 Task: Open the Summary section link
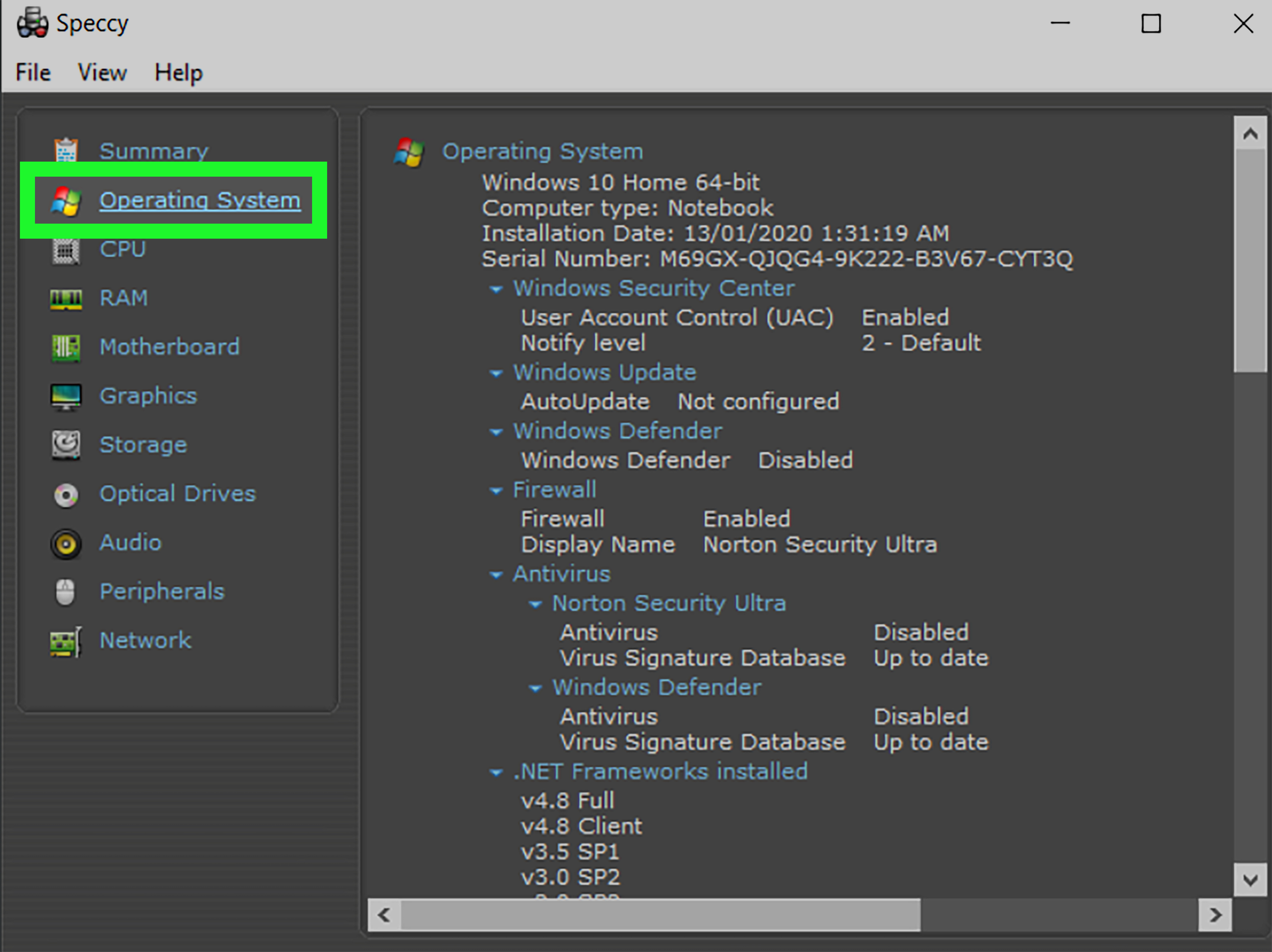tap(154, 151)
